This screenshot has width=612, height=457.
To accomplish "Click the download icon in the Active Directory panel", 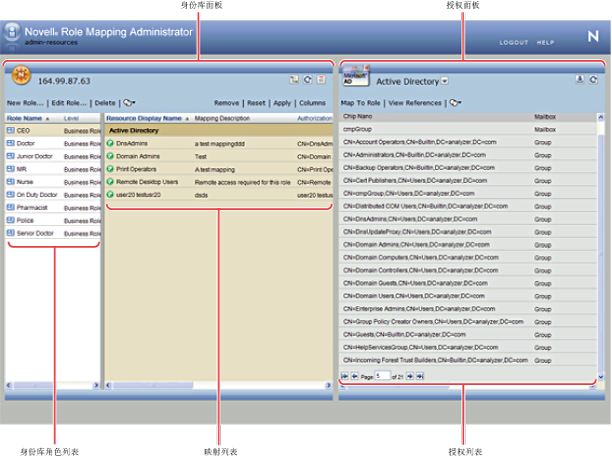I will pos(580,80).
